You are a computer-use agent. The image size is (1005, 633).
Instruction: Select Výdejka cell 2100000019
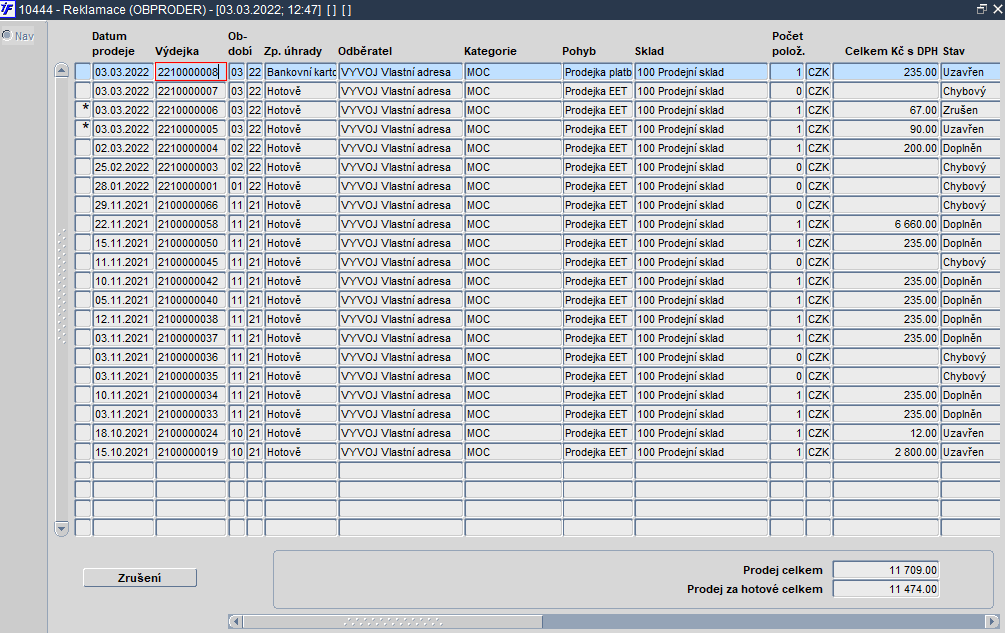pos(190,452)
